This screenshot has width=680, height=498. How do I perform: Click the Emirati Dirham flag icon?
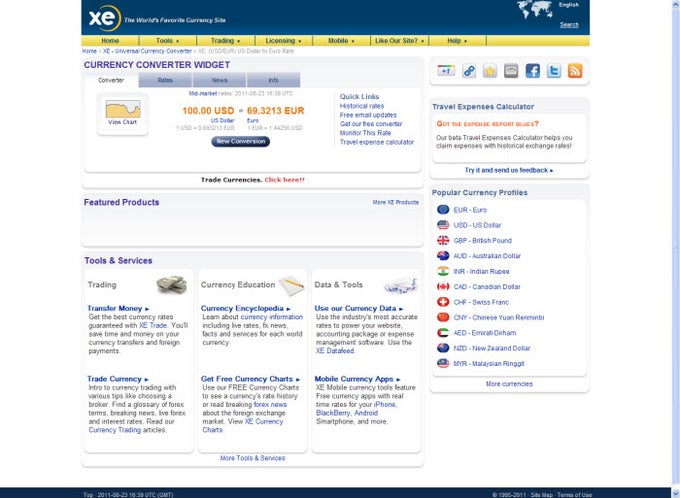tap(443, 333)
